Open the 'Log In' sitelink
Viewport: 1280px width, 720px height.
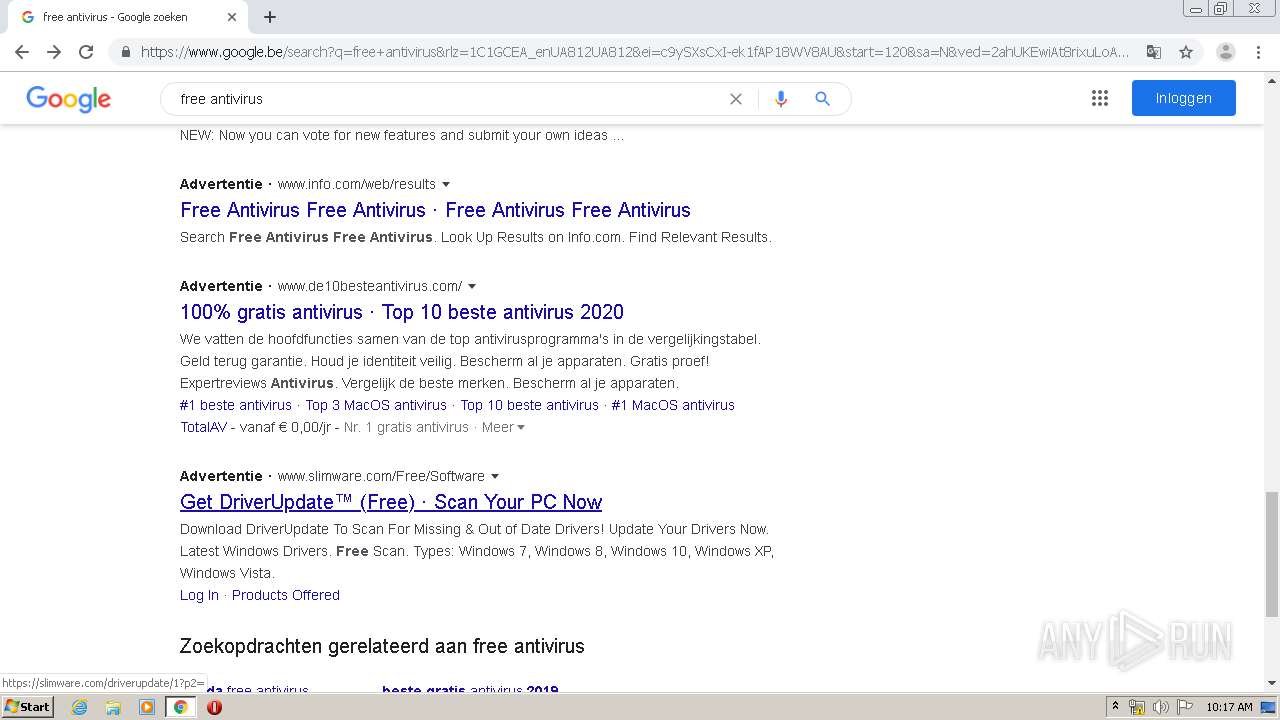(x=199, y=595)
